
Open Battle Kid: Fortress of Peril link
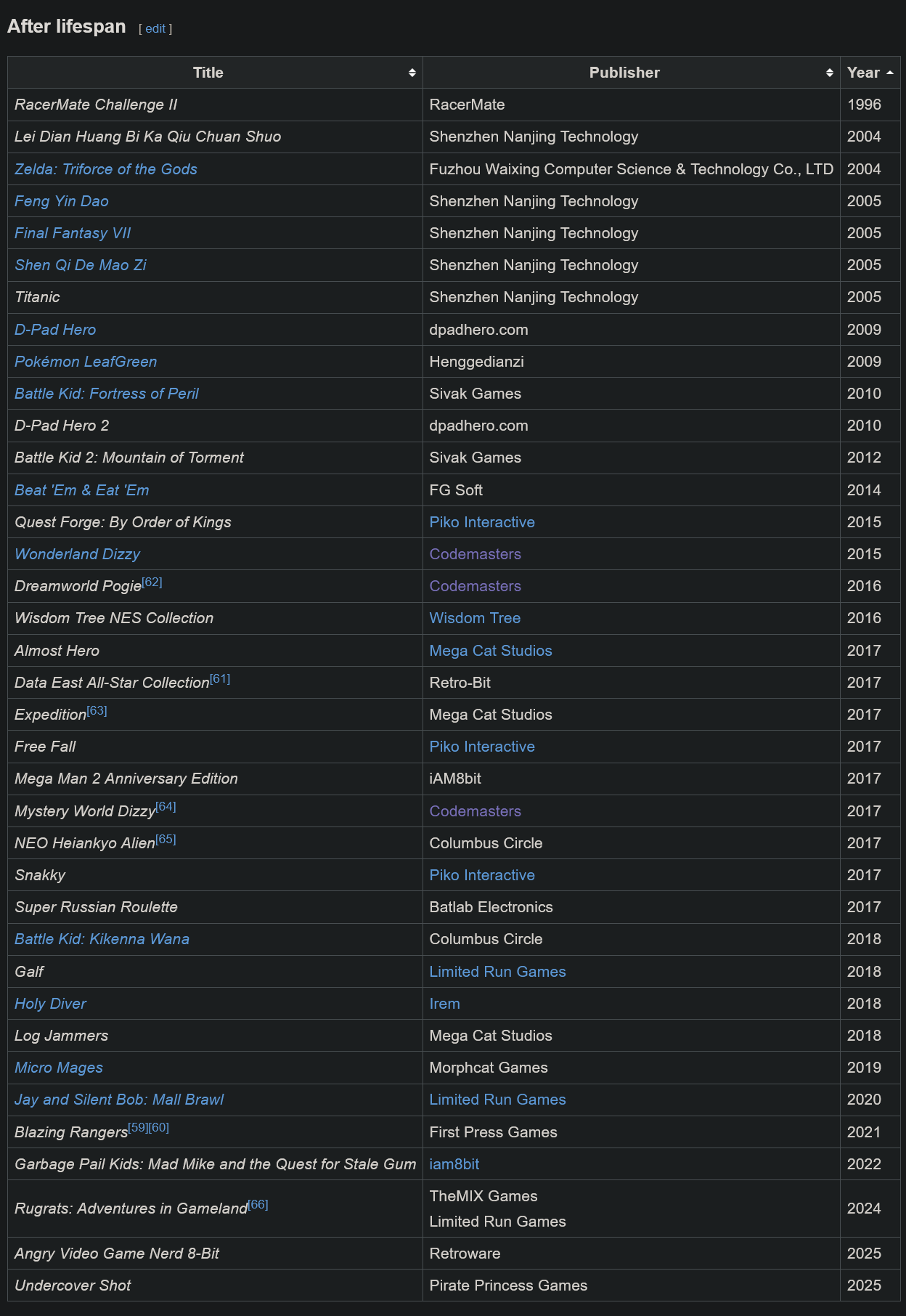click(x=107, y=394)
